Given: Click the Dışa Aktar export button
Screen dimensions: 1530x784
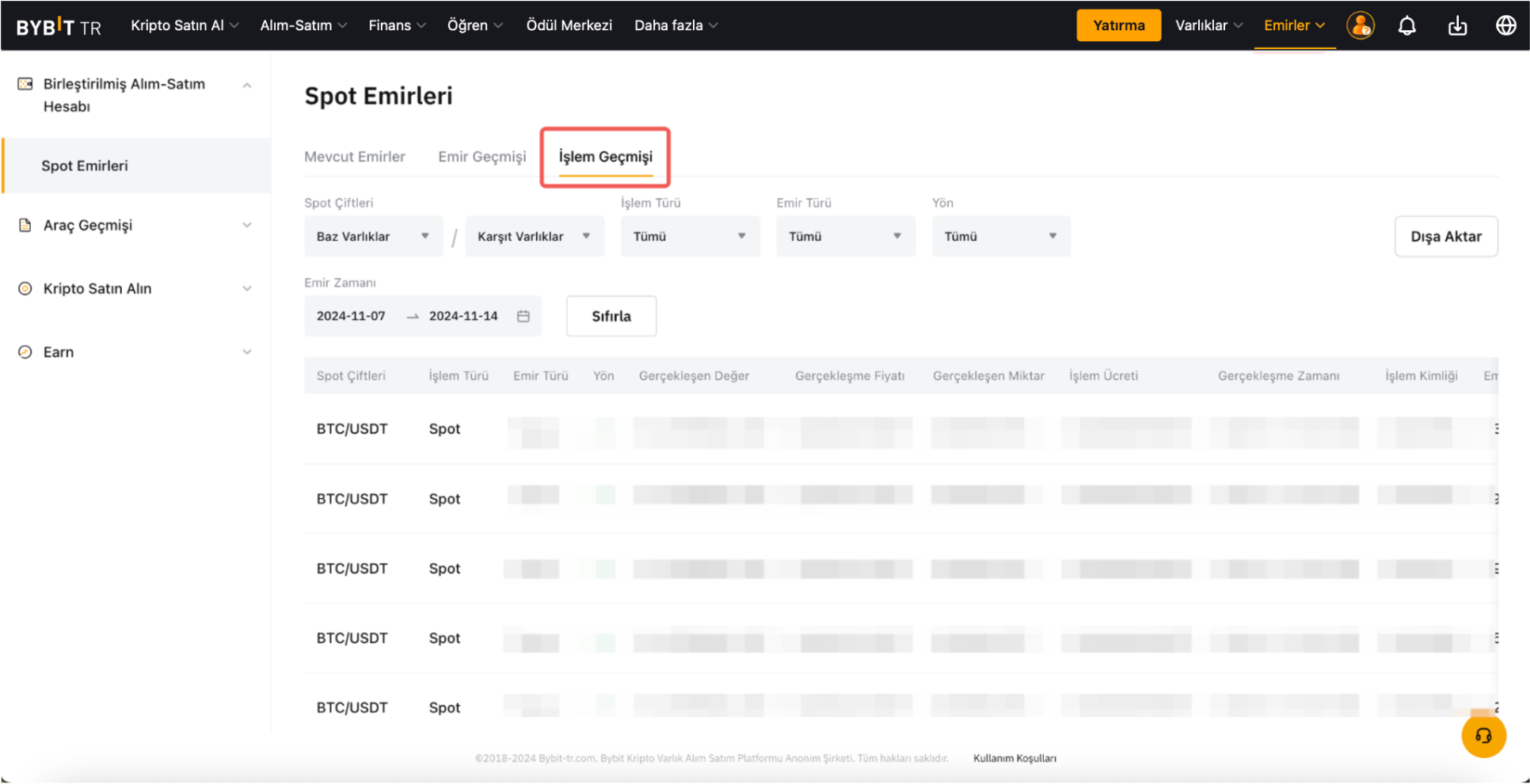Looking at the screenshot, I should [1445, 237].
